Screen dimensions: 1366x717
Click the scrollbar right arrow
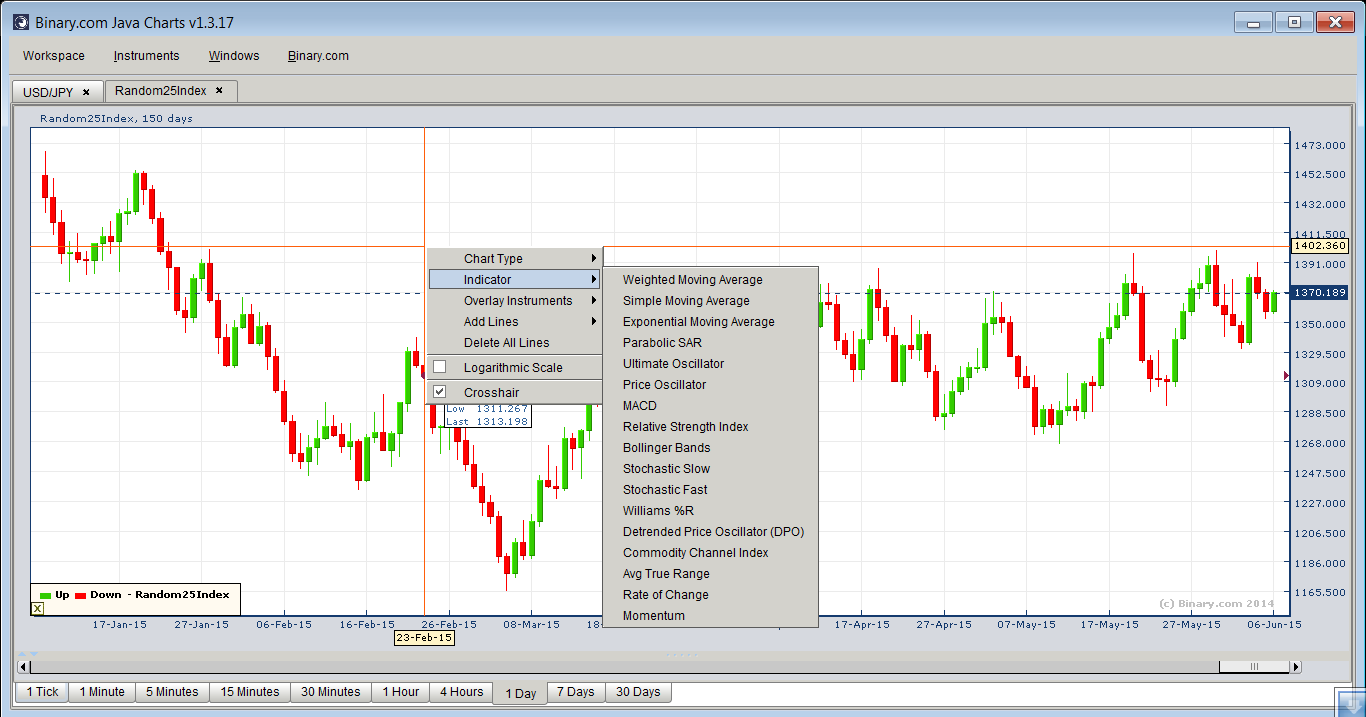[x=1297, y=667]
